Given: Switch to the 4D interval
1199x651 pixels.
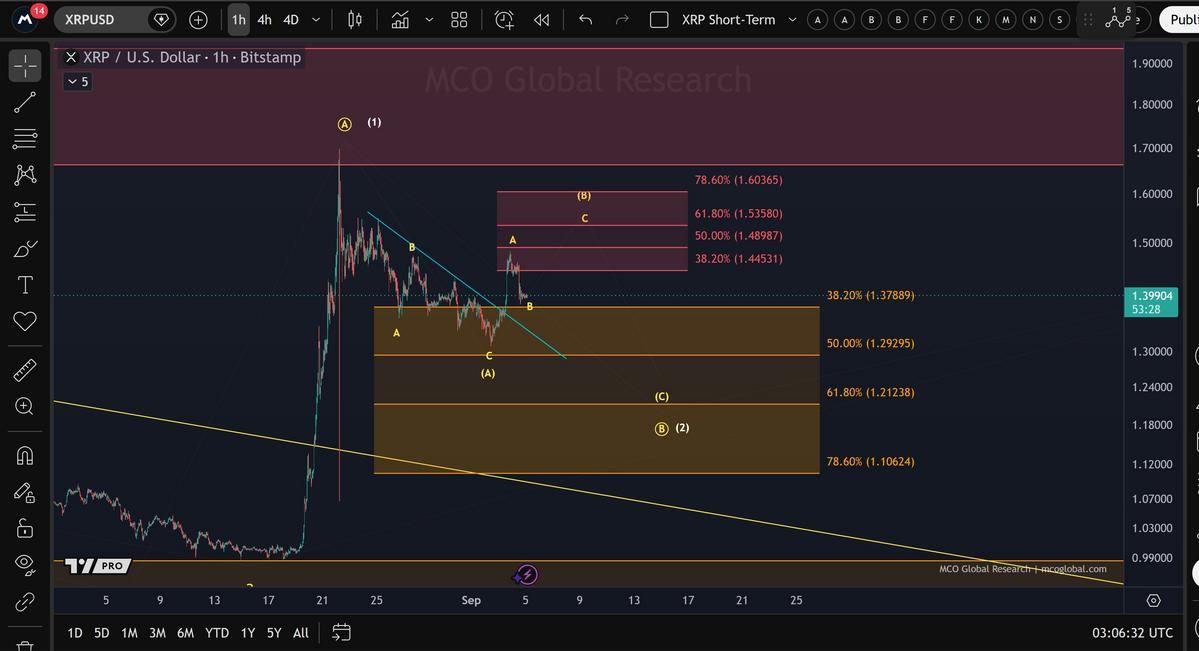Looking at the screenshot, I should point(291,20).
